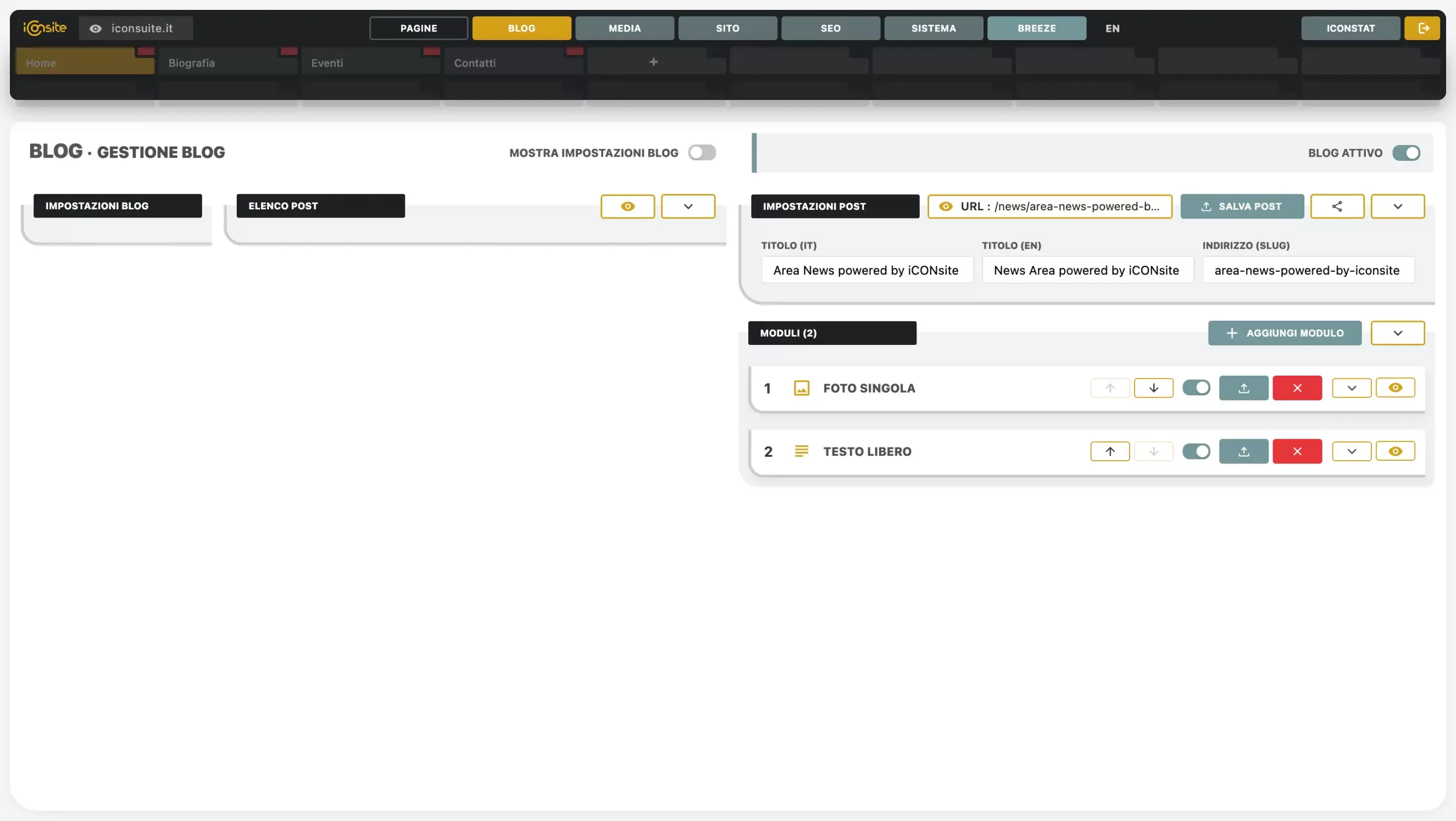
Task: Select the Home page tab
Action: point(85,61)
